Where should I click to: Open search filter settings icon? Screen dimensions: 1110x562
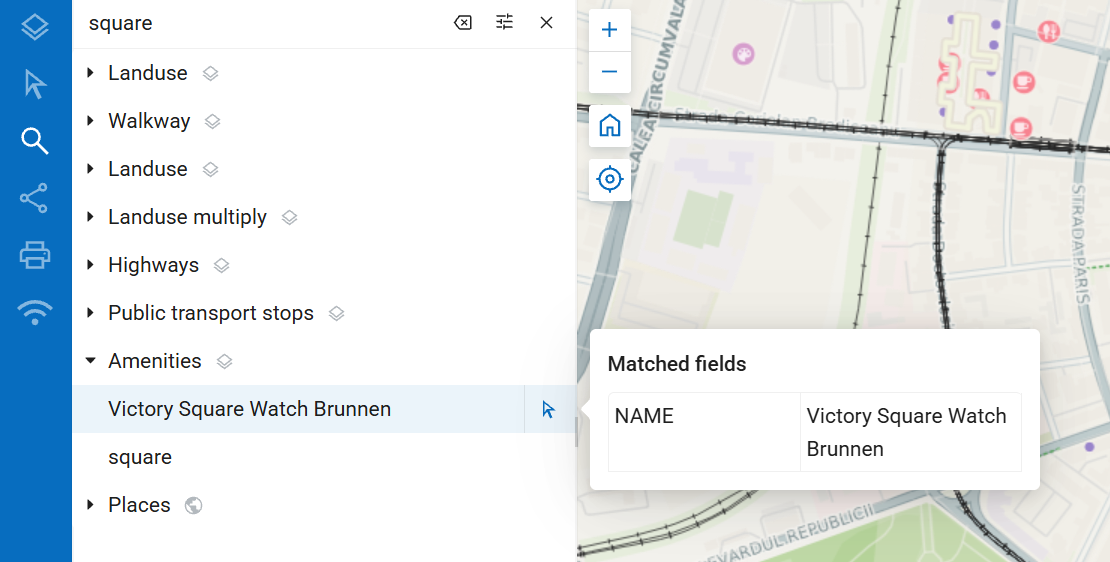[x=504, y=23]
